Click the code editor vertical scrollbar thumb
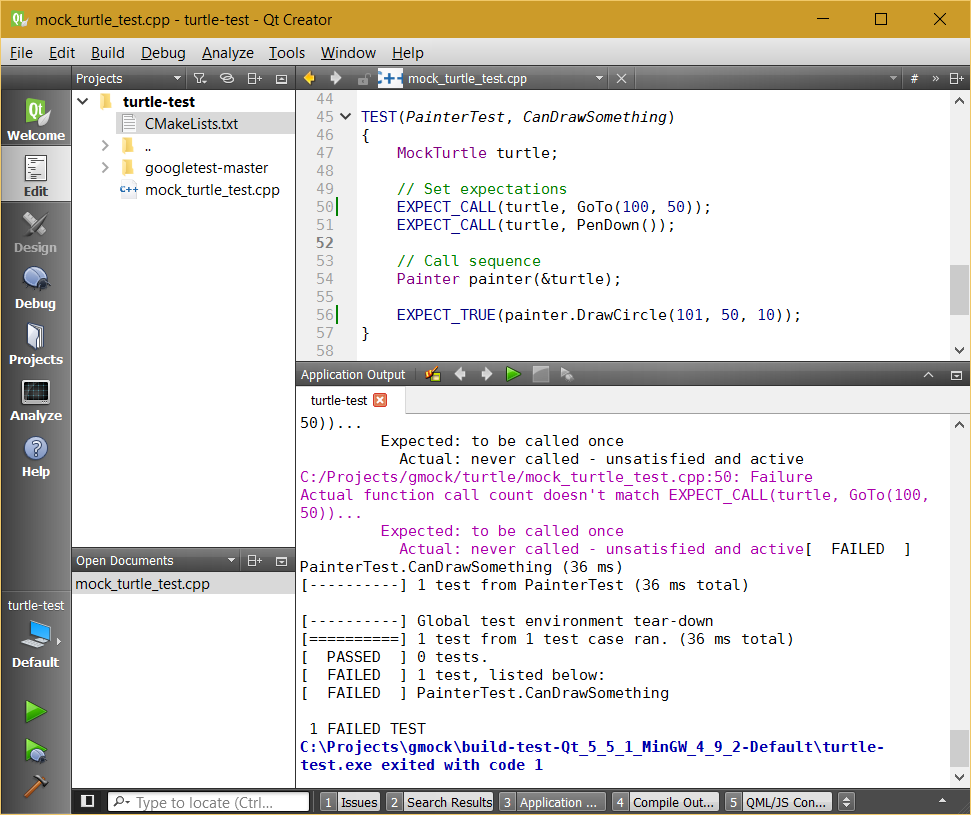This screenshot has width=971, height=815. pos(959,289)
